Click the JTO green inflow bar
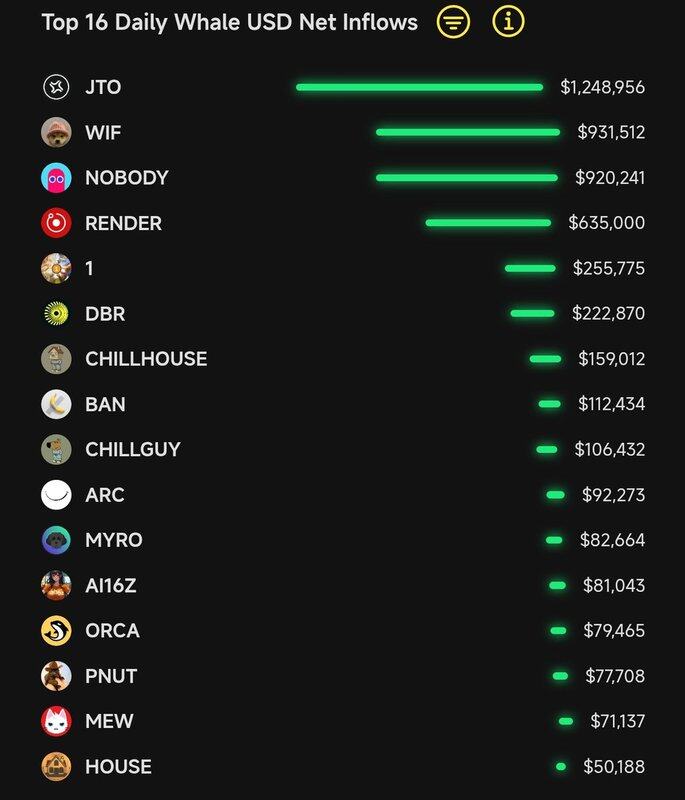685x800 pixels. point(419,87)
